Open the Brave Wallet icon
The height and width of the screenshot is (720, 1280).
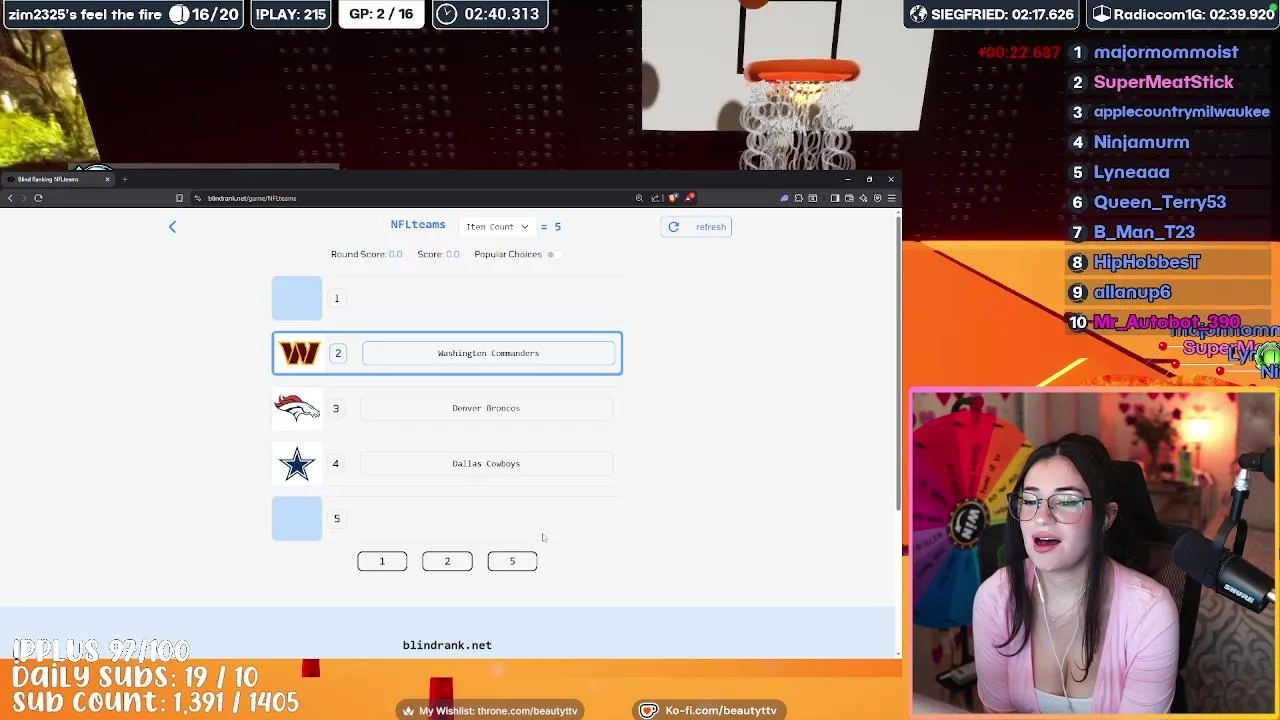click(x=849, y=198)
